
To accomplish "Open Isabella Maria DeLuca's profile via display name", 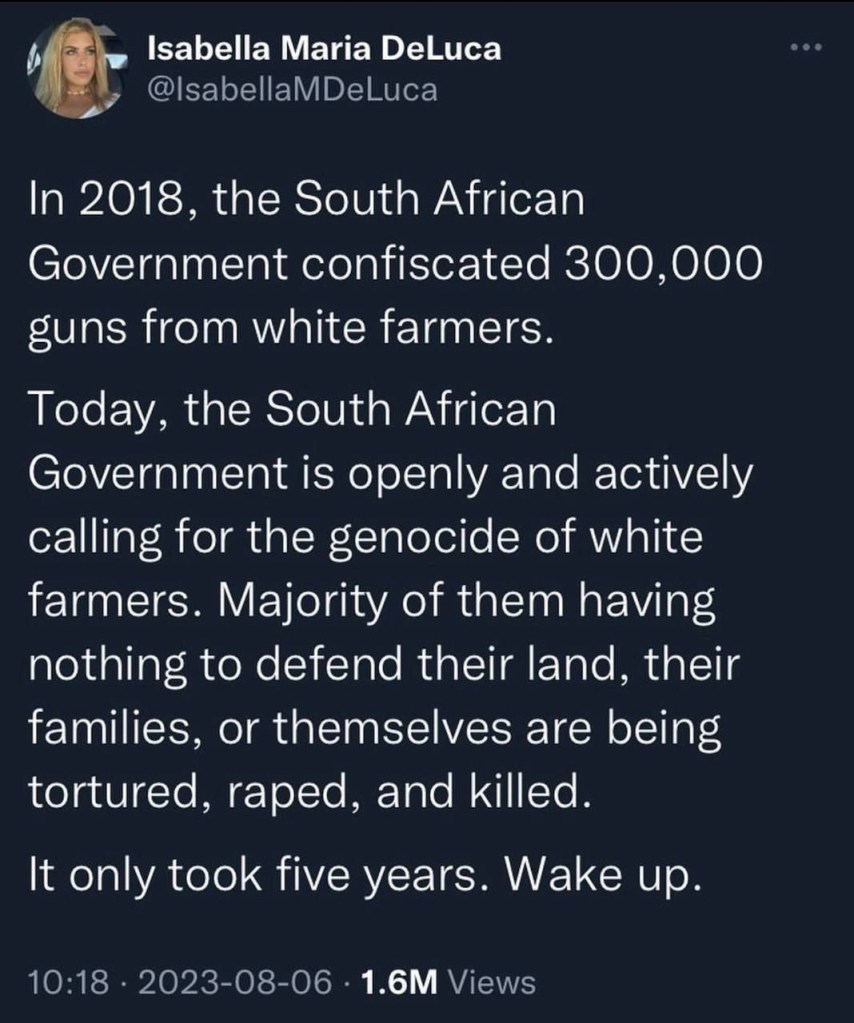I will [x=324, y=48].
